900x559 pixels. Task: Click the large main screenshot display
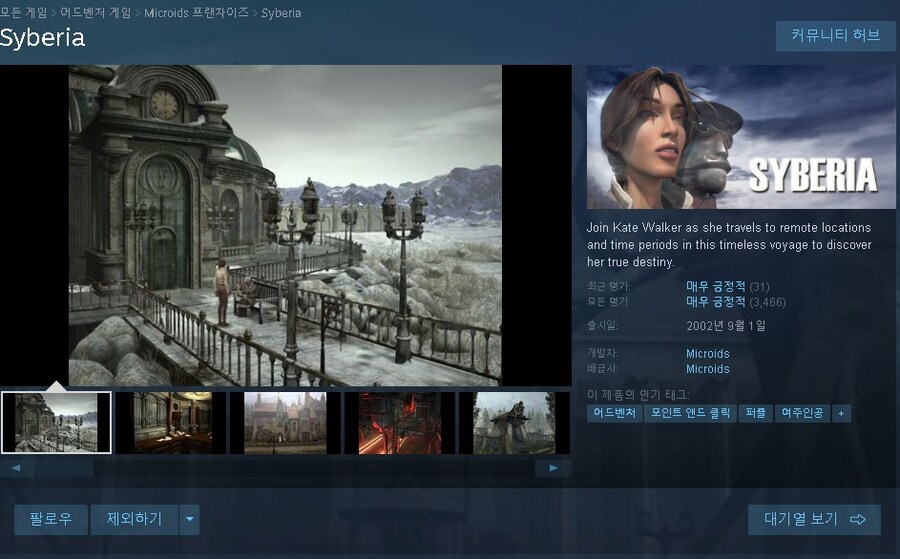coord(285,225)
